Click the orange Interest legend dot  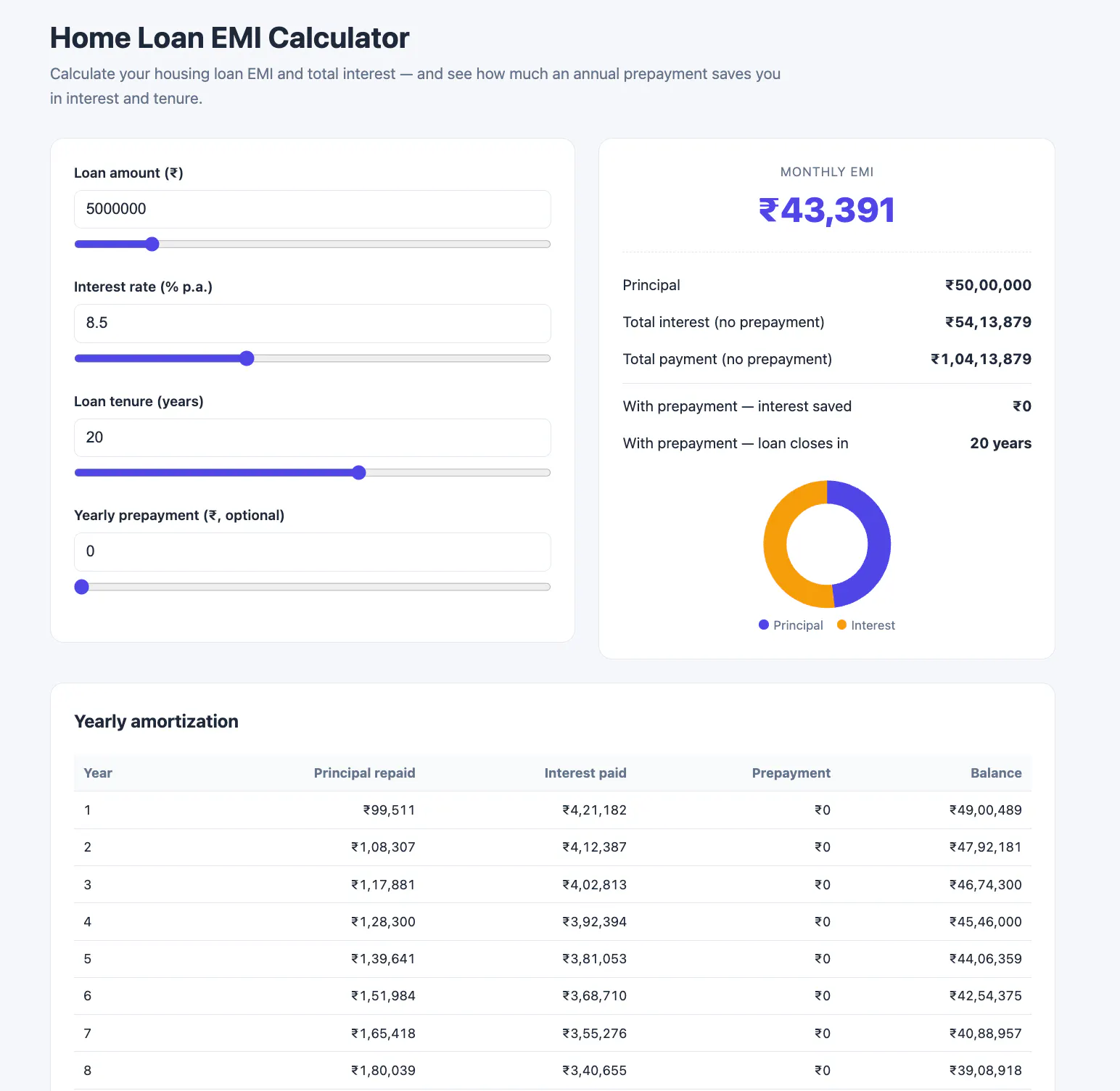841,625
